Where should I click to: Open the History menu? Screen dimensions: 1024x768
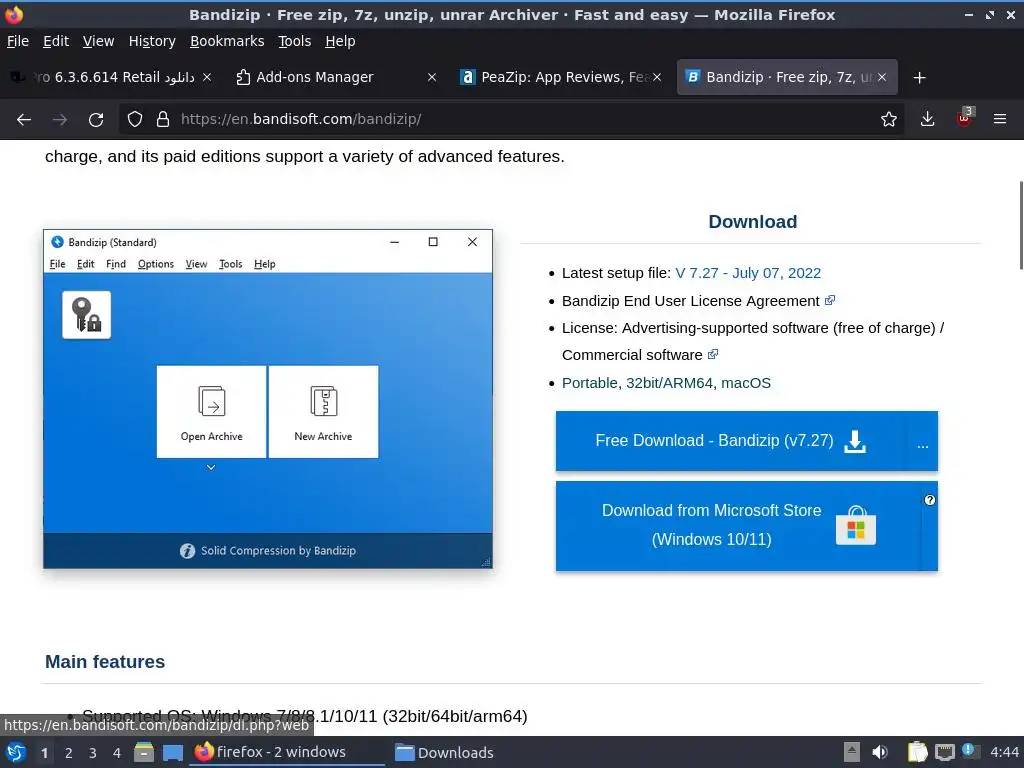152,41
